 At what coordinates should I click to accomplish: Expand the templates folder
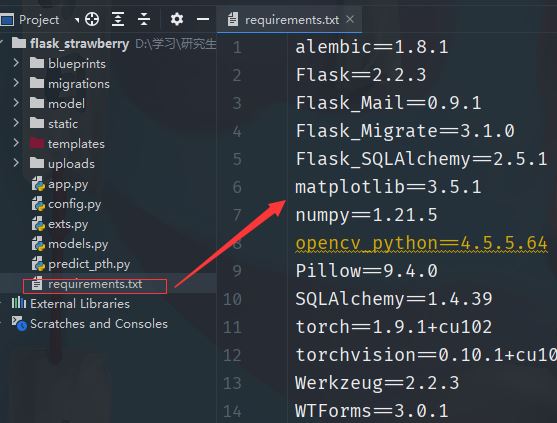(16, 143)
